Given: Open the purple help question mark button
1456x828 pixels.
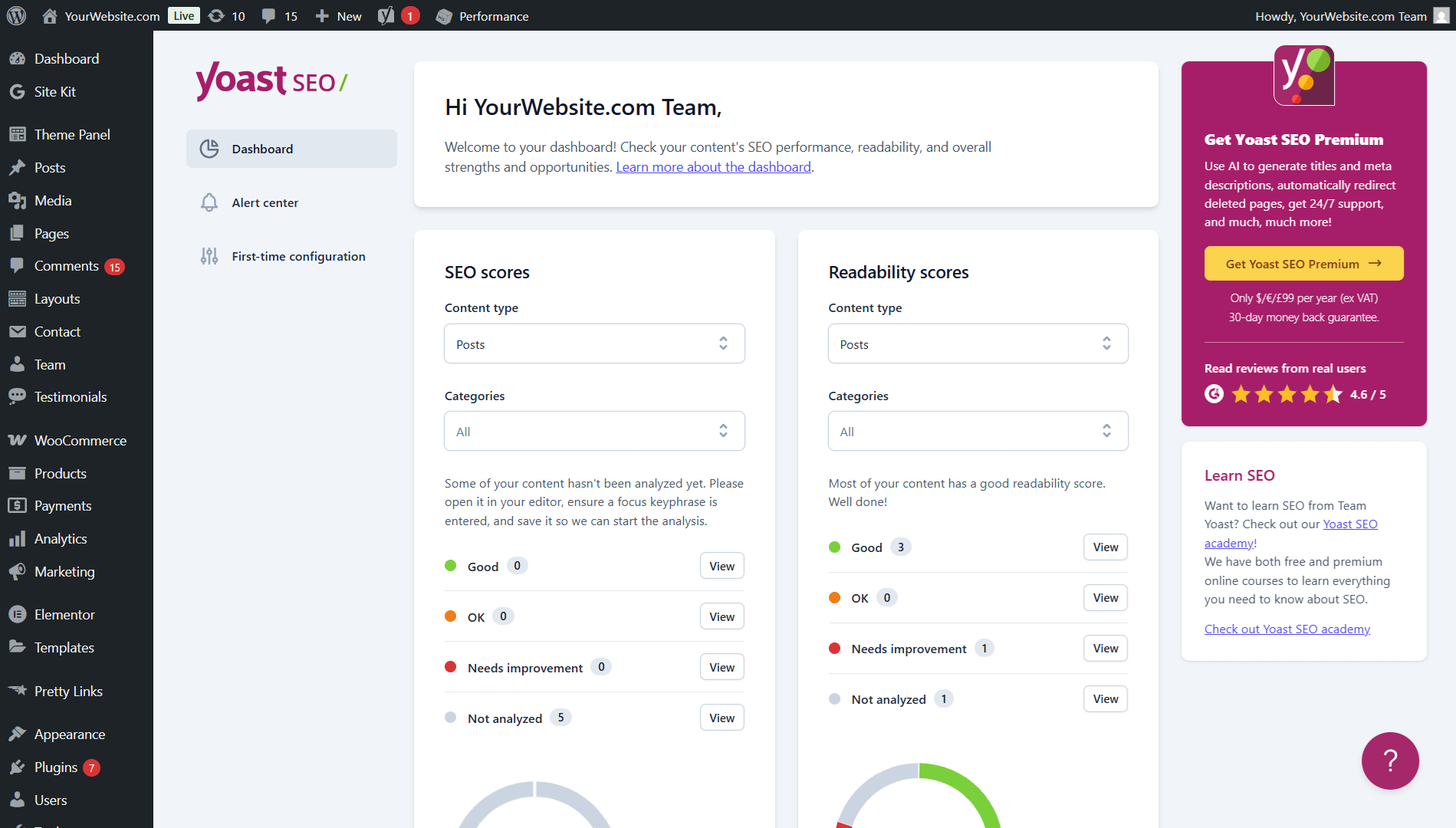Looking at the screenshot, I should click(1390, 761).
